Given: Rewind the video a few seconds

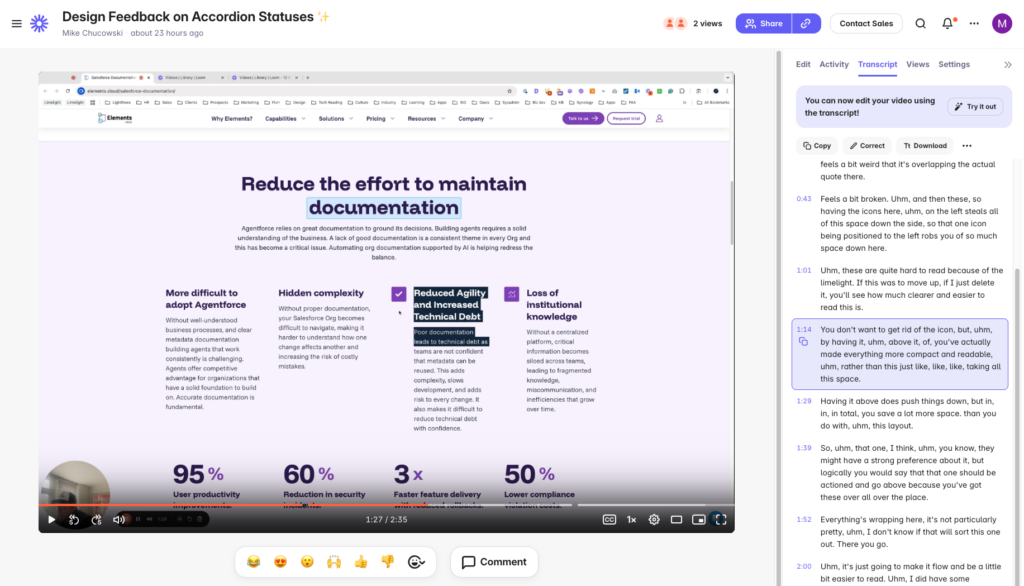Looking at the screenshot, I should 74,519.
